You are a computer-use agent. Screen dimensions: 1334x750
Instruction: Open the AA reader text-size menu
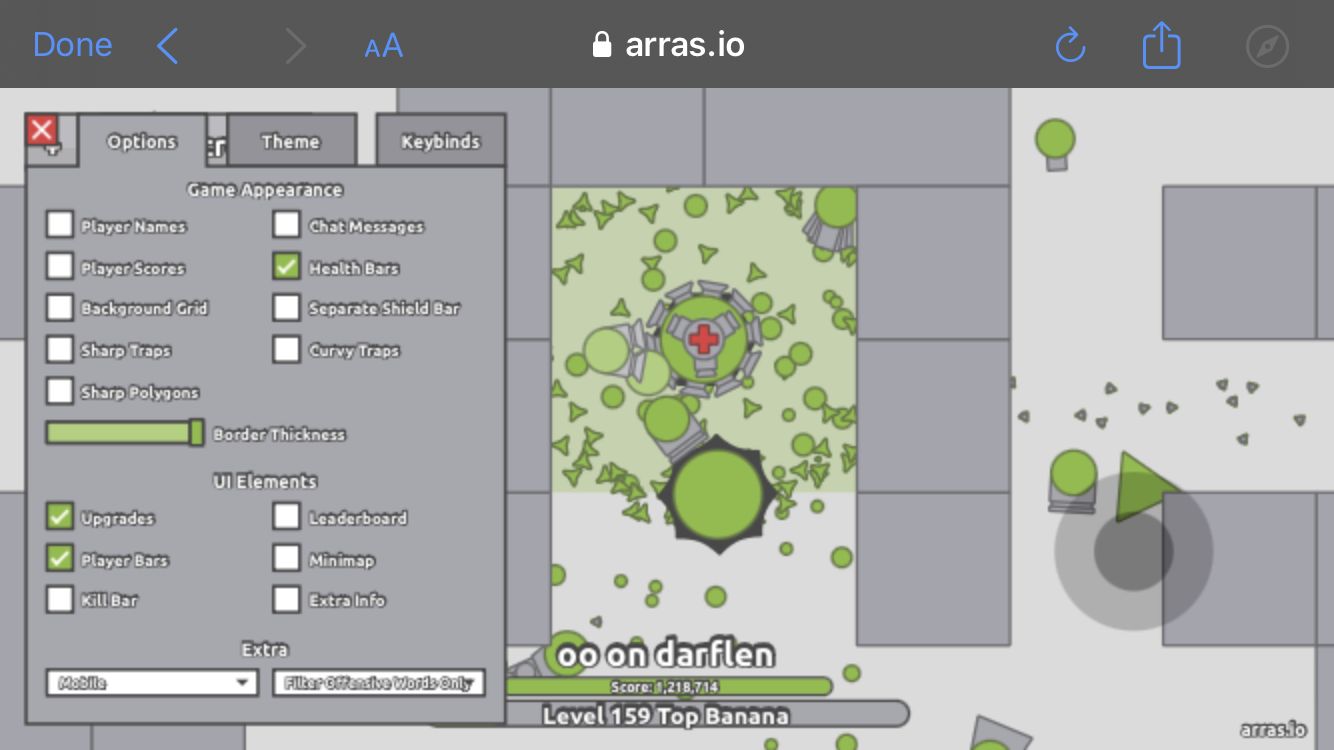tap(383, 46)
